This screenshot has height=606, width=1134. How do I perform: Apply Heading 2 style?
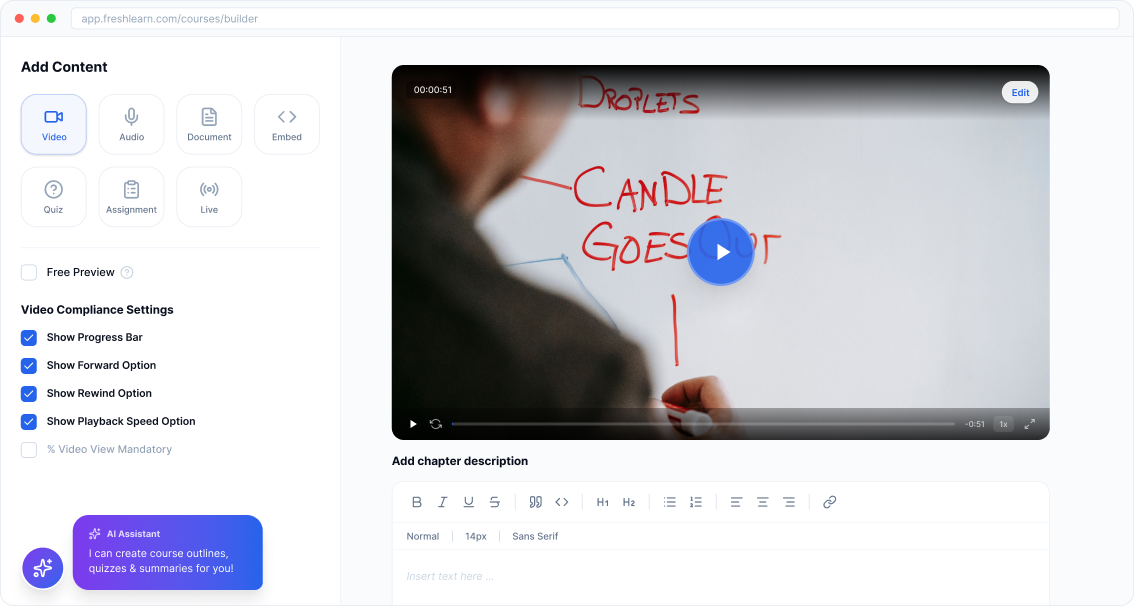628,502
